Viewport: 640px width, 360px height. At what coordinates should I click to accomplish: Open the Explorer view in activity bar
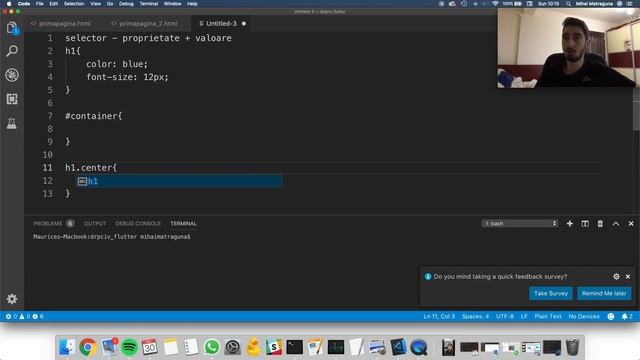click(12, 28)
